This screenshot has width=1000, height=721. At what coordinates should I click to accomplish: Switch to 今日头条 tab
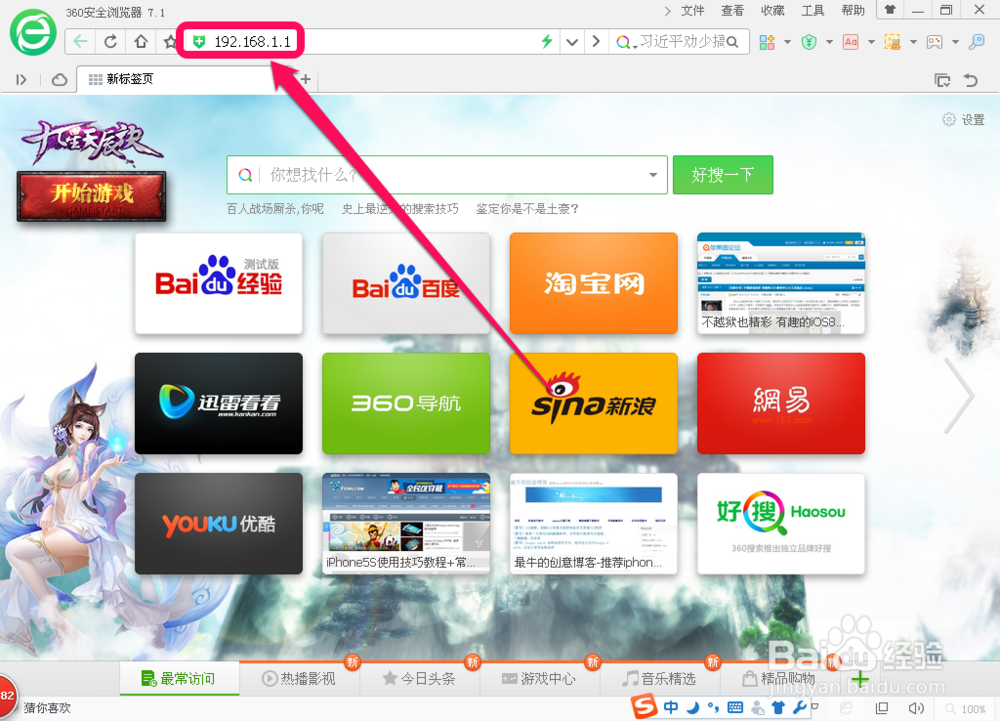click(419, 678)
